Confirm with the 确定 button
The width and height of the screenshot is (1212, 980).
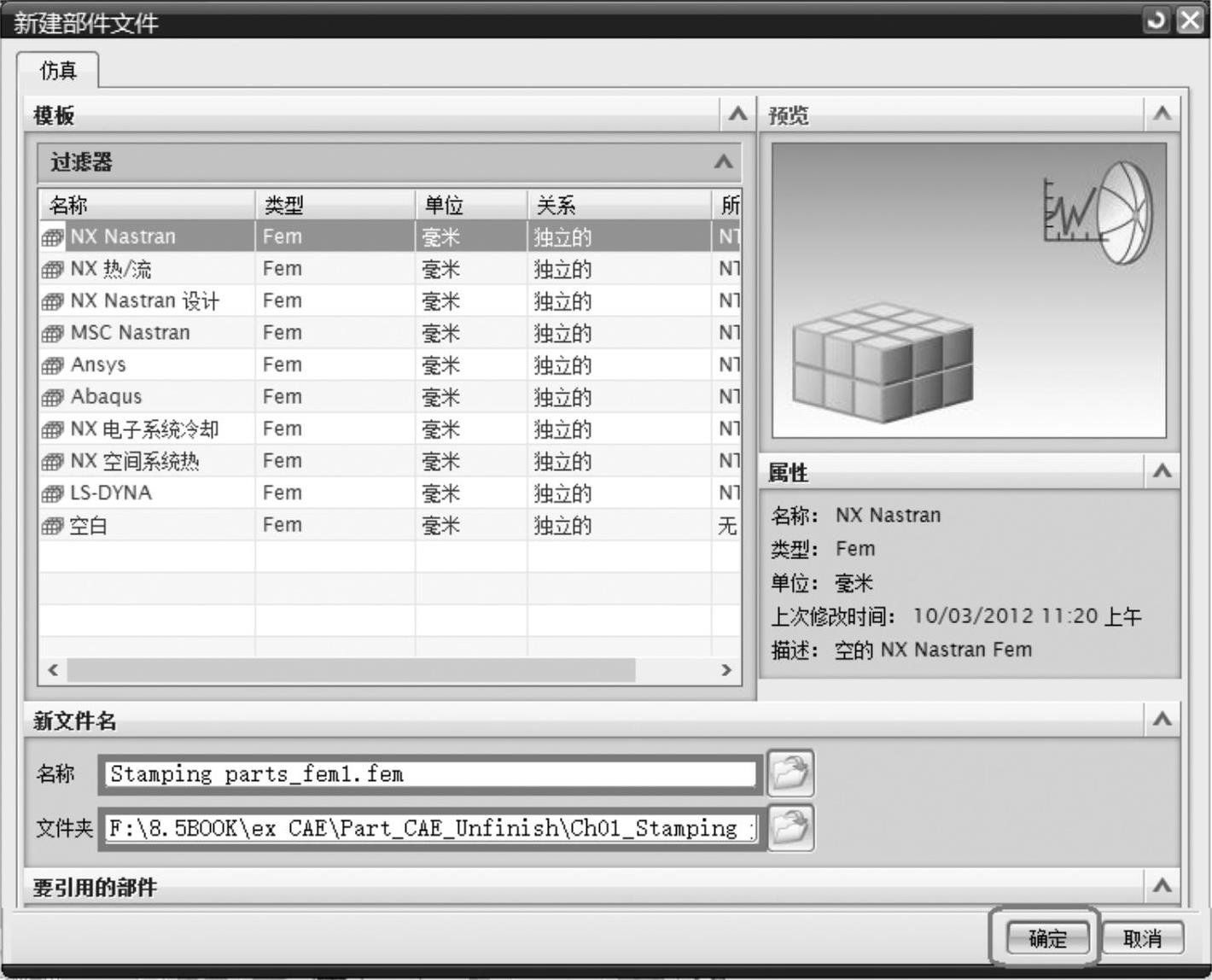pos(1048,938)
